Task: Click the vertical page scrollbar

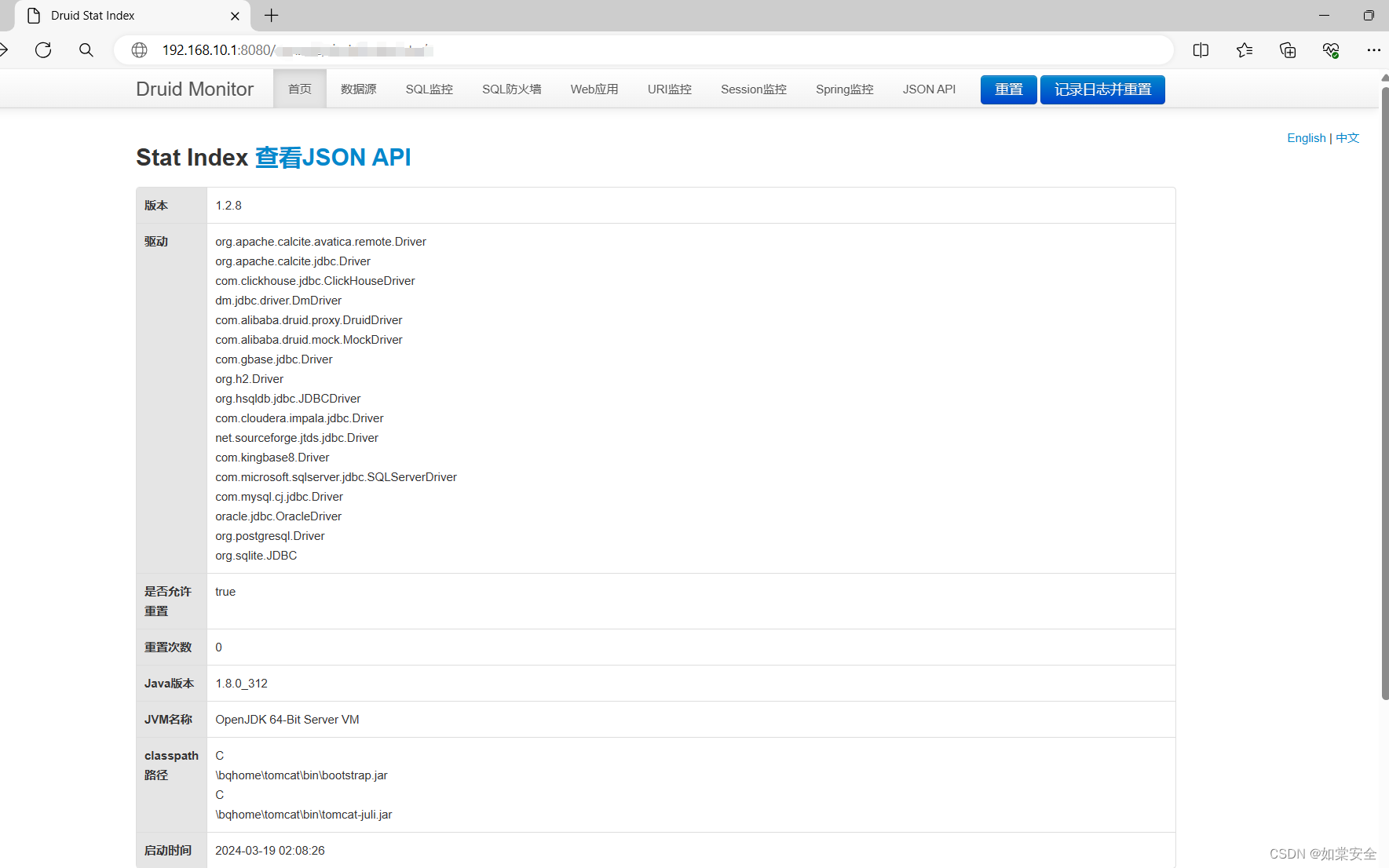Action: [1384, 392]
